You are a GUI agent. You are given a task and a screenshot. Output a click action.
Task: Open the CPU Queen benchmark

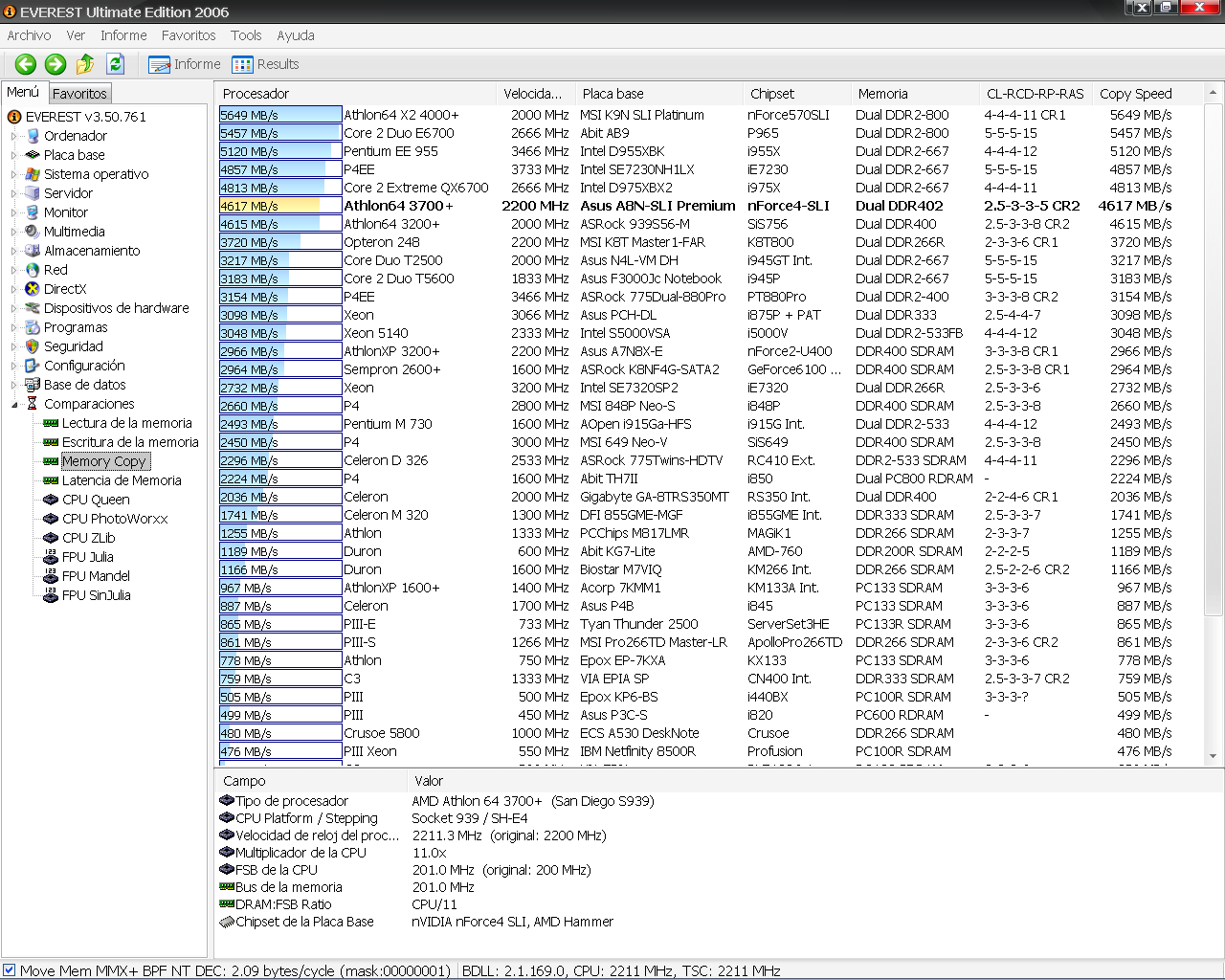pyautogui.click(x=96, y=500)
